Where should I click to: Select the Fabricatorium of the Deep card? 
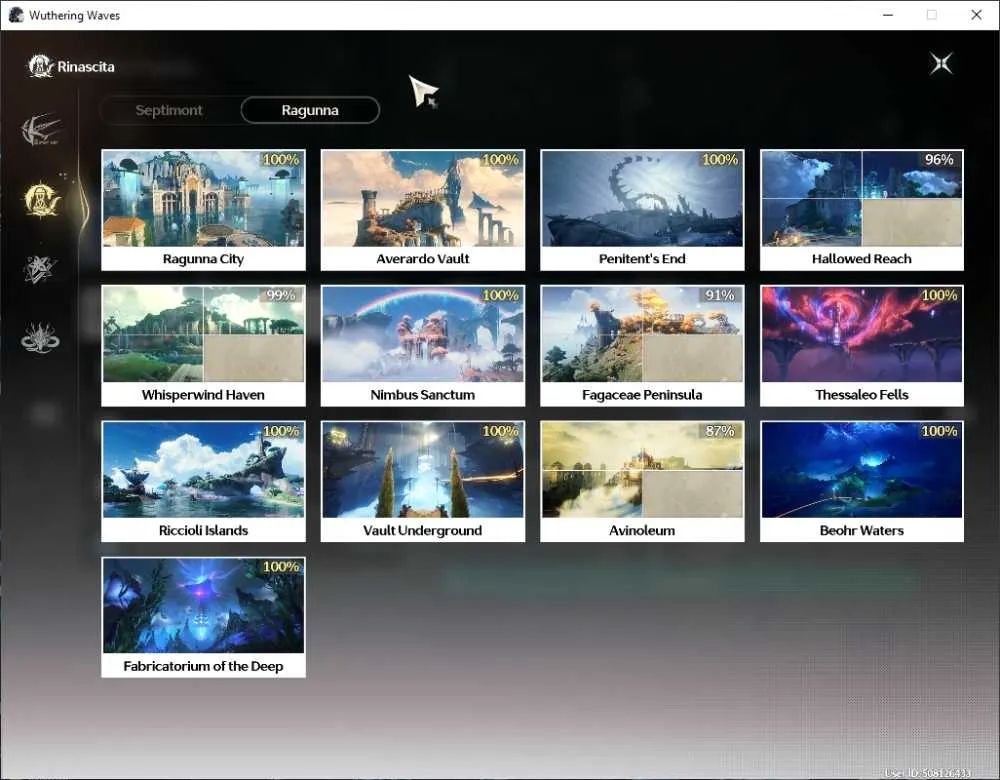(203, 617)
